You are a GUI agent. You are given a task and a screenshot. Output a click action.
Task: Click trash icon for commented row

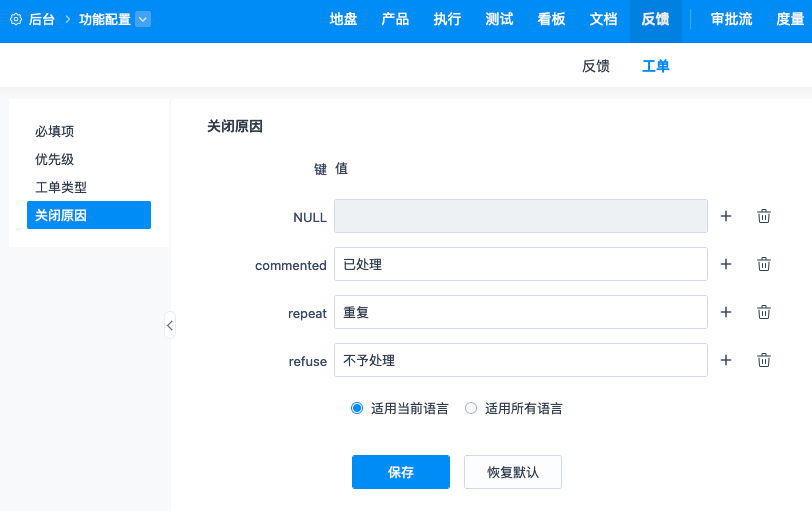pyautogui.click(x=763, y=264)
